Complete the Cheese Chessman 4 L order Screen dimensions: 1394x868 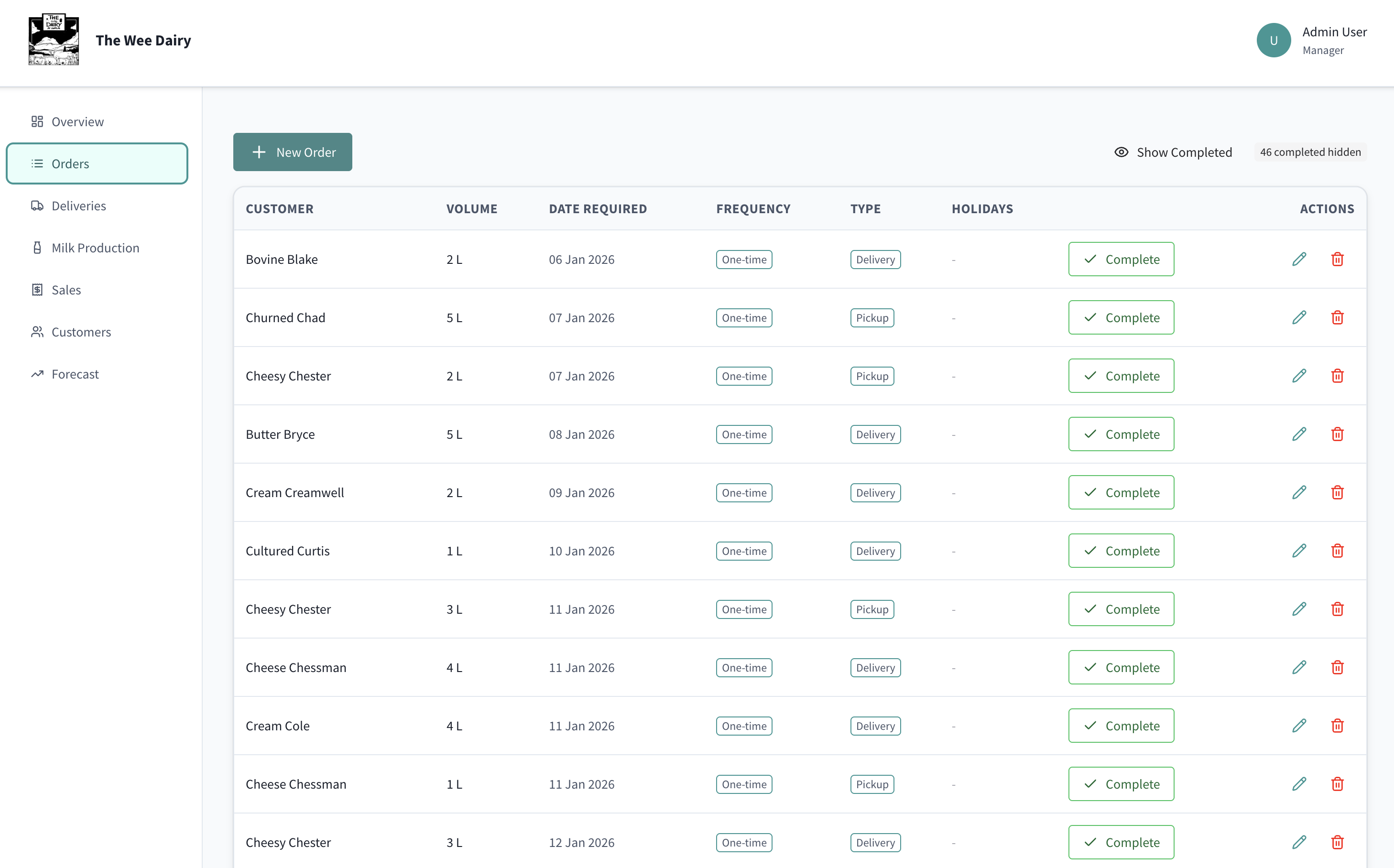click(x=1121, y=667)
